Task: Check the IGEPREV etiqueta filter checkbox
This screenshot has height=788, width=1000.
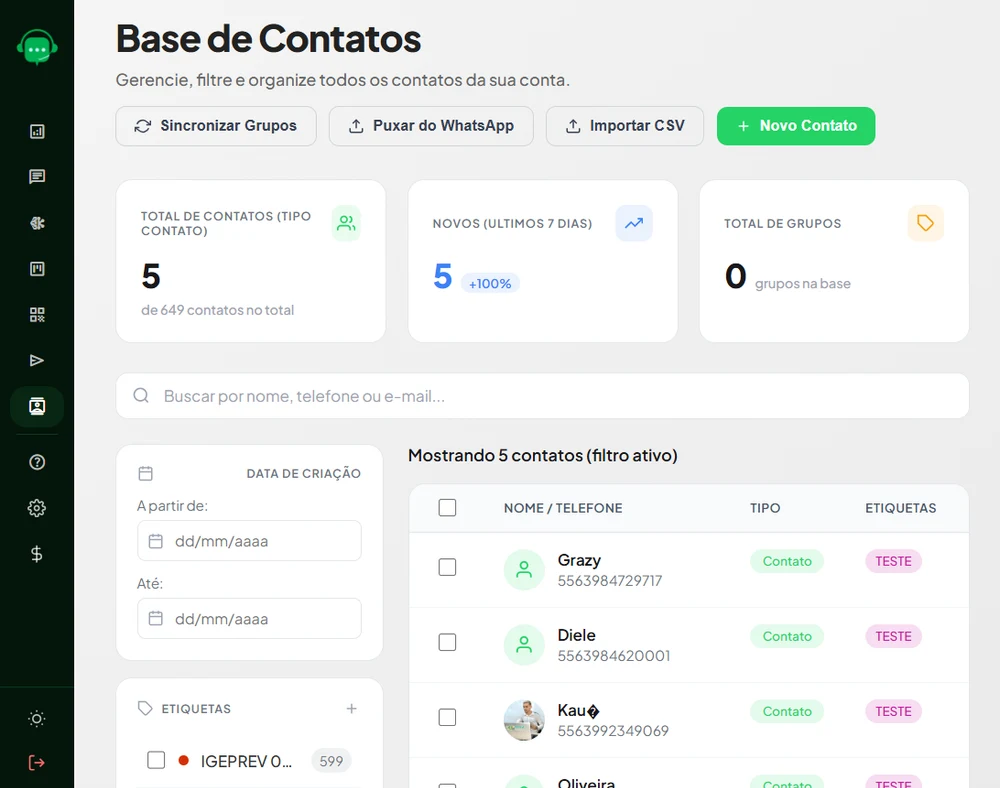Action: pyautogui.click(x=156, y=760)
